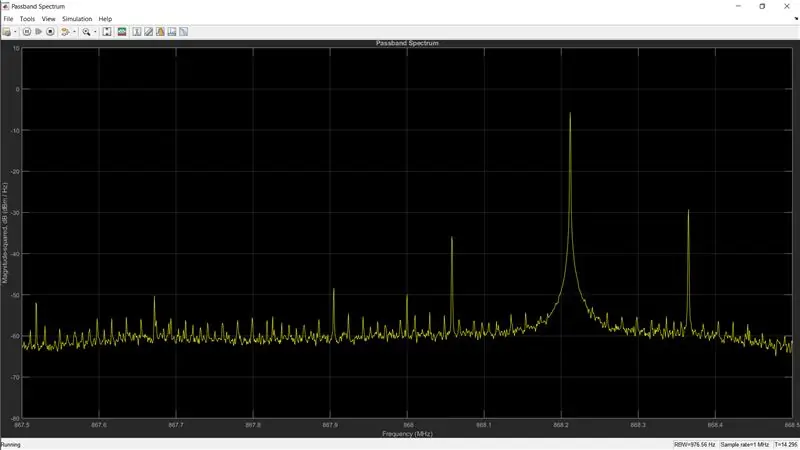This screenshot has width=800, height=450.
Task: Toggle the peak finder icon
Action: [x=148, y=32]
